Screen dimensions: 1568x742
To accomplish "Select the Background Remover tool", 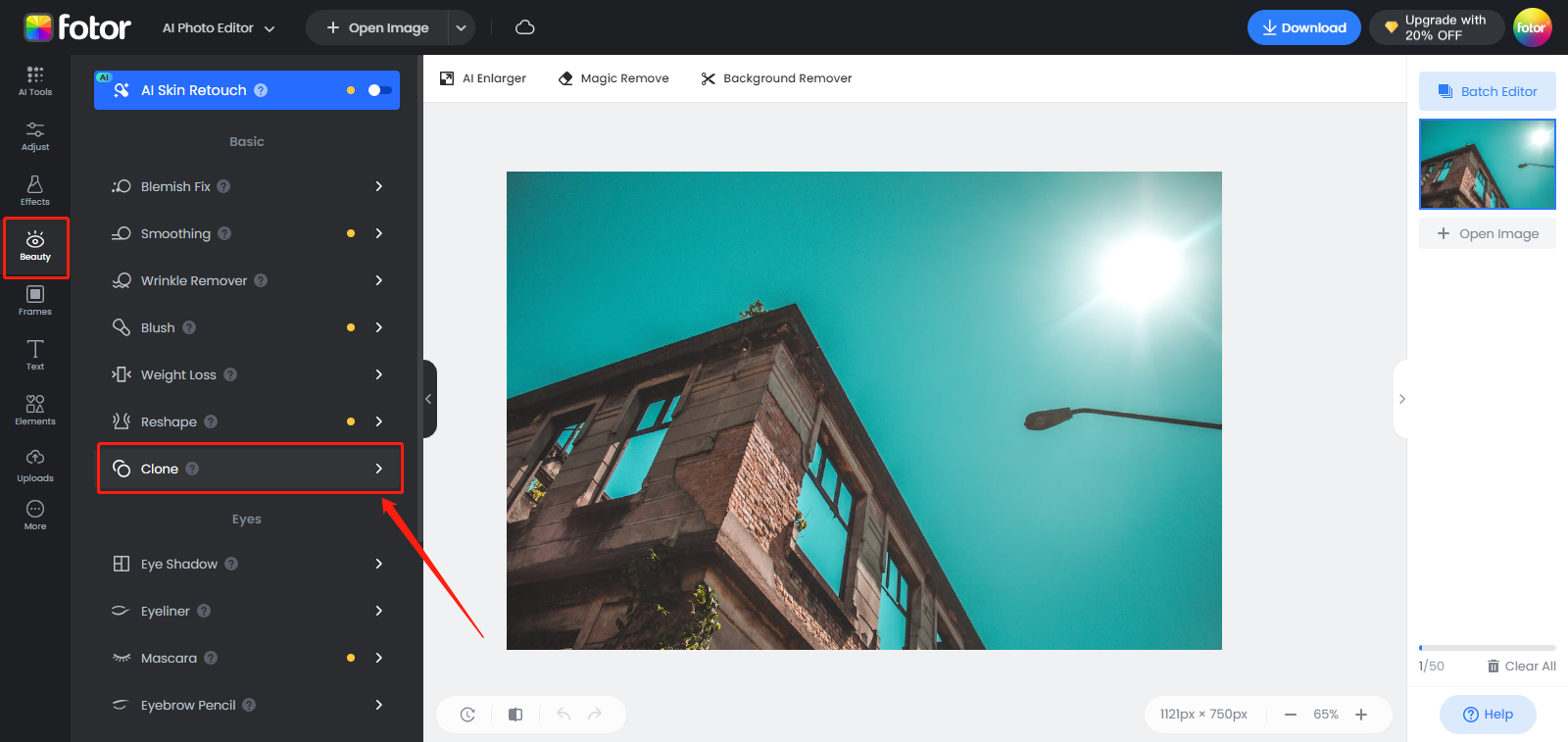I will tap(776, 78).
